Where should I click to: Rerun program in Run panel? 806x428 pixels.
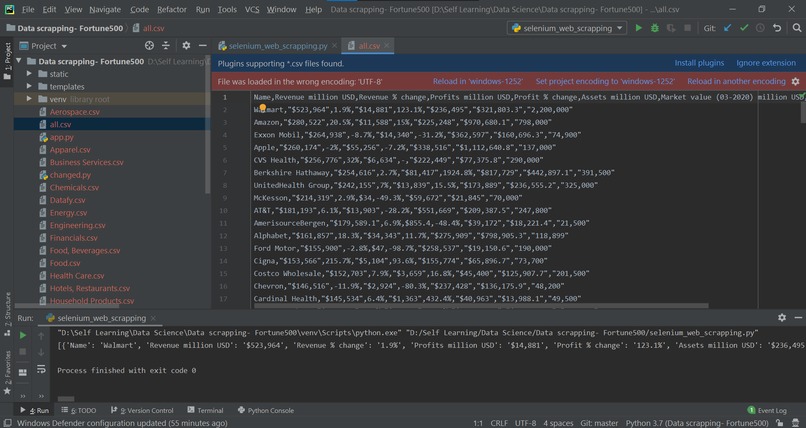click(23, 335)
